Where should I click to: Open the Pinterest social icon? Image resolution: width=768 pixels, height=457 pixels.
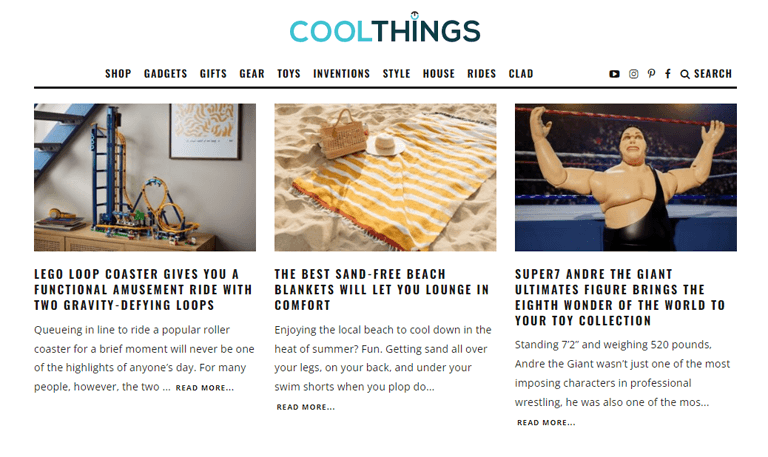pos(651,74)
